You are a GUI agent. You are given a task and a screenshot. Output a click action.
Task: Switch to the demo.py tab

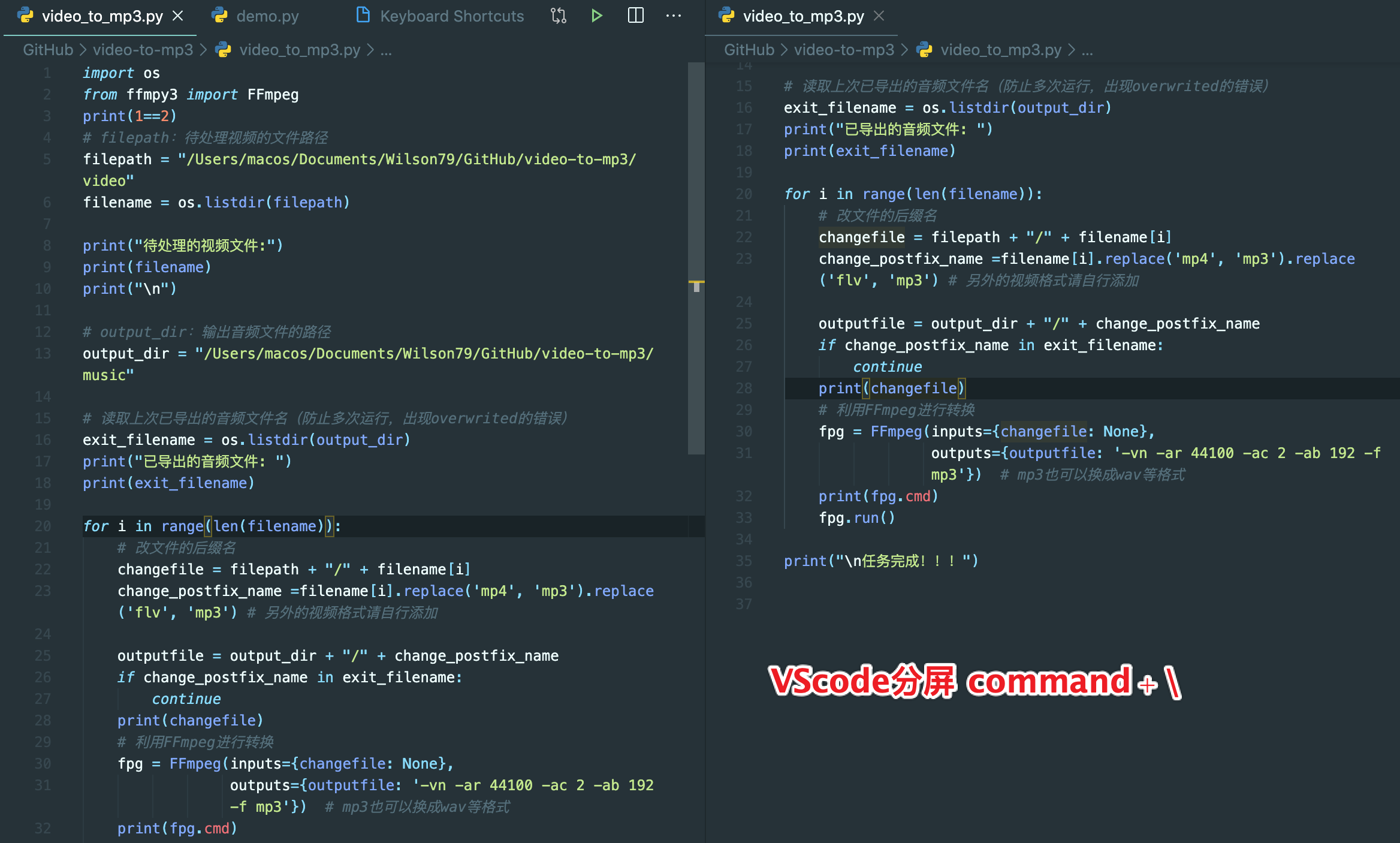268,16
